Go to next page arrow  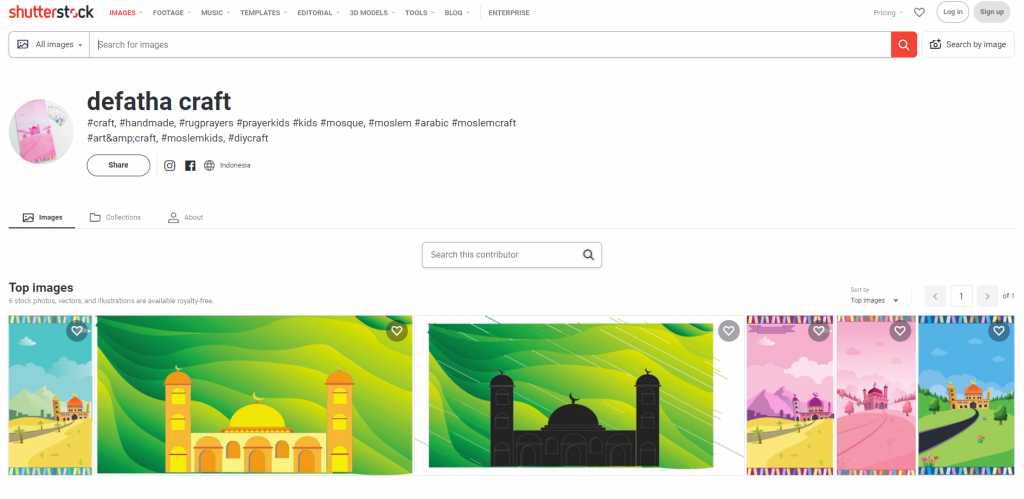pyautogui.click(x=987, y=296)
